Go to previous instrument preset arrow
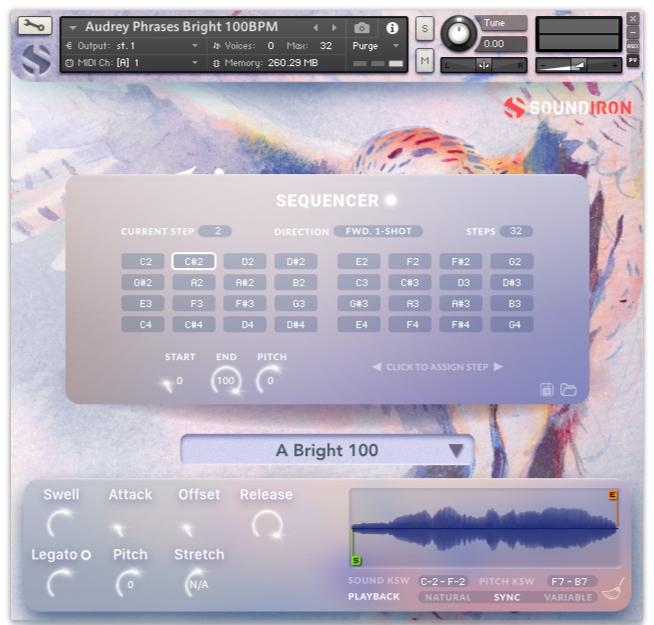 coord(316,28)
